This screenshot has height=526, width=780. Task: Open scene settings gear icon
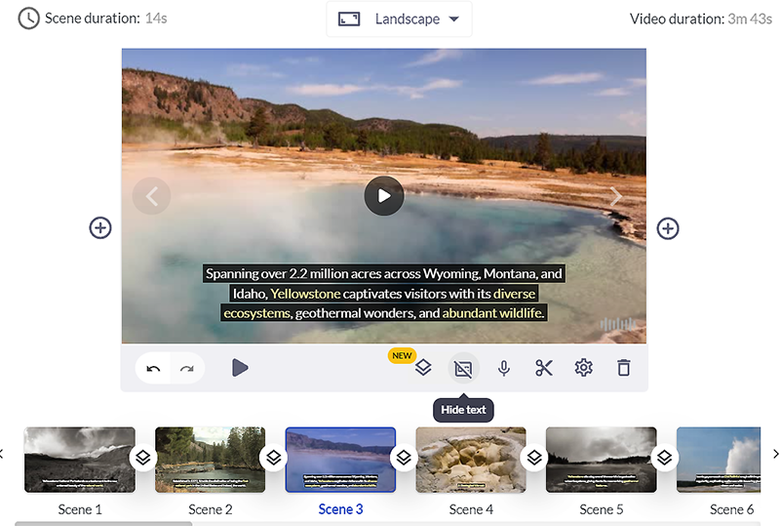[x=584, y=368]
